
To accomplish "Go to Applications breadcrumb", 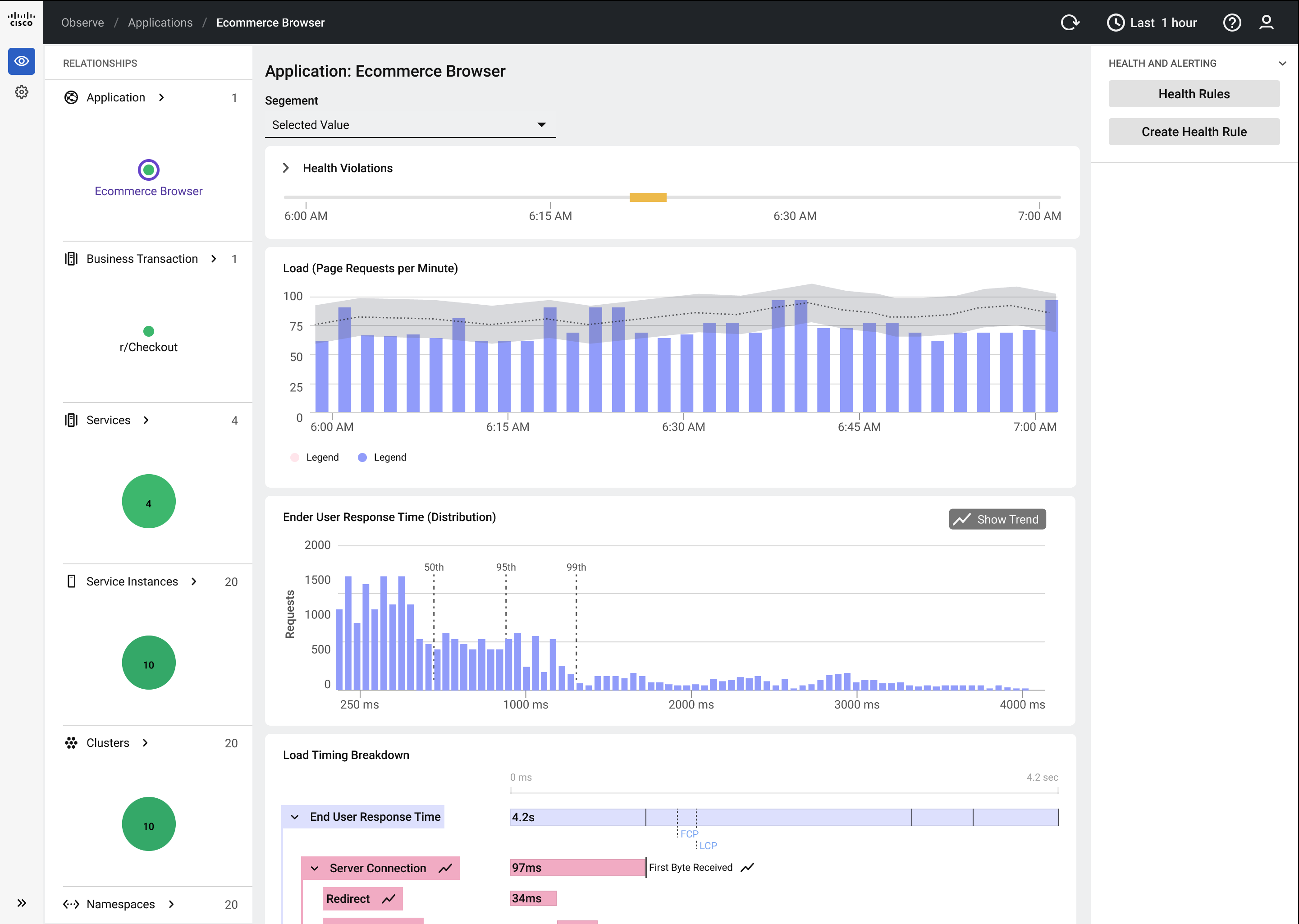I will (x=160, y=23).
